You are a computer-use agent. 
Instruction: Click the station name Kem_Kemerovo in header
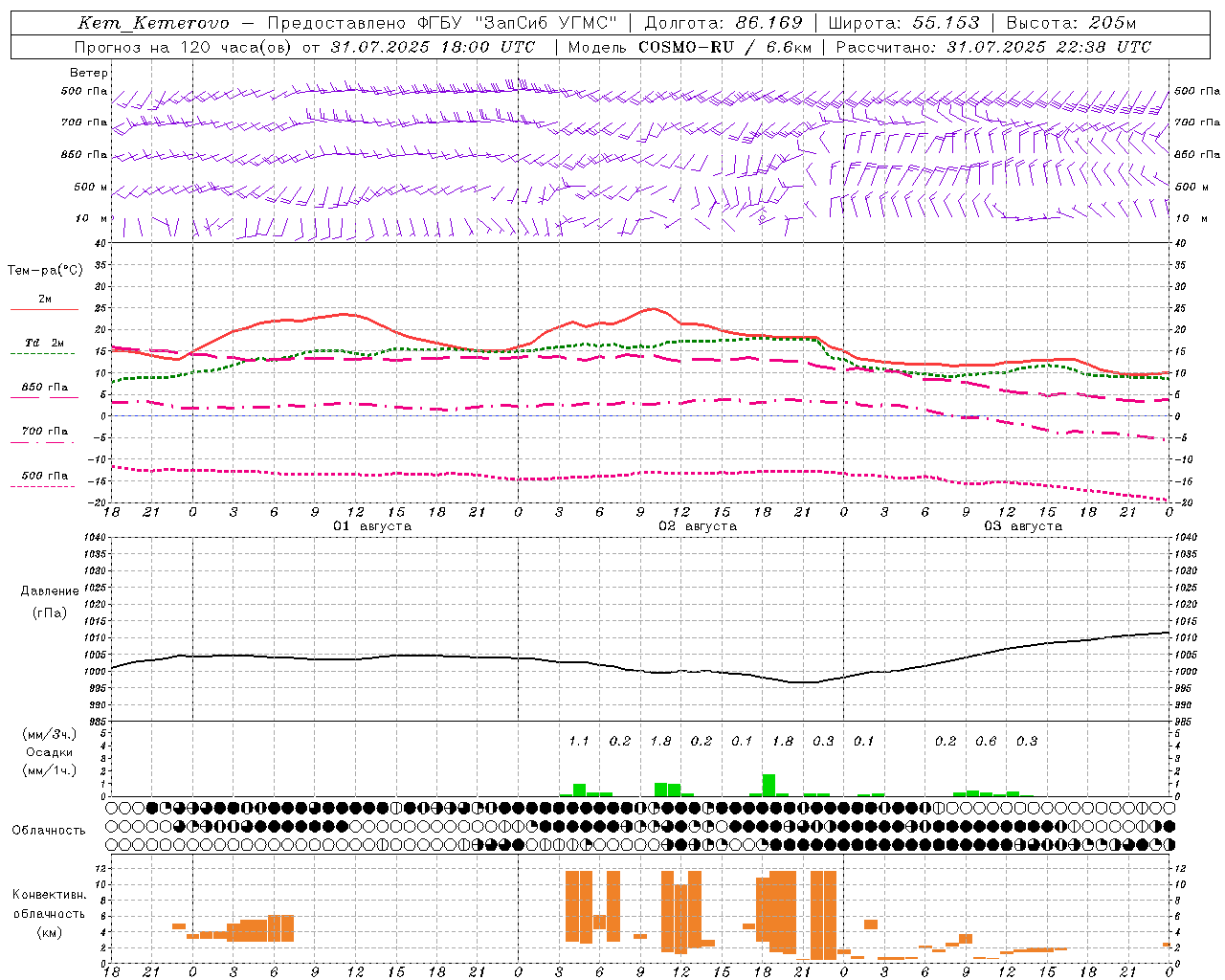coord(153,23)
